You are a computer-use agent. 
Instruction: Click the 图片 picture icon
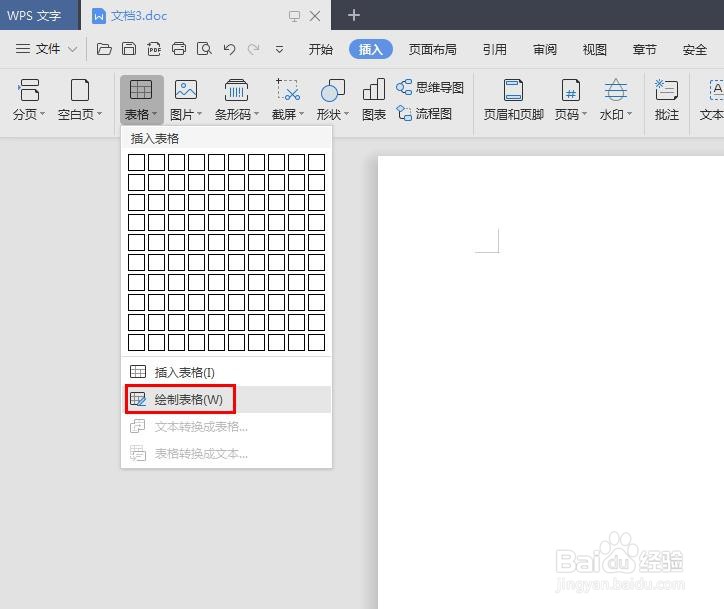click(186, 90)
